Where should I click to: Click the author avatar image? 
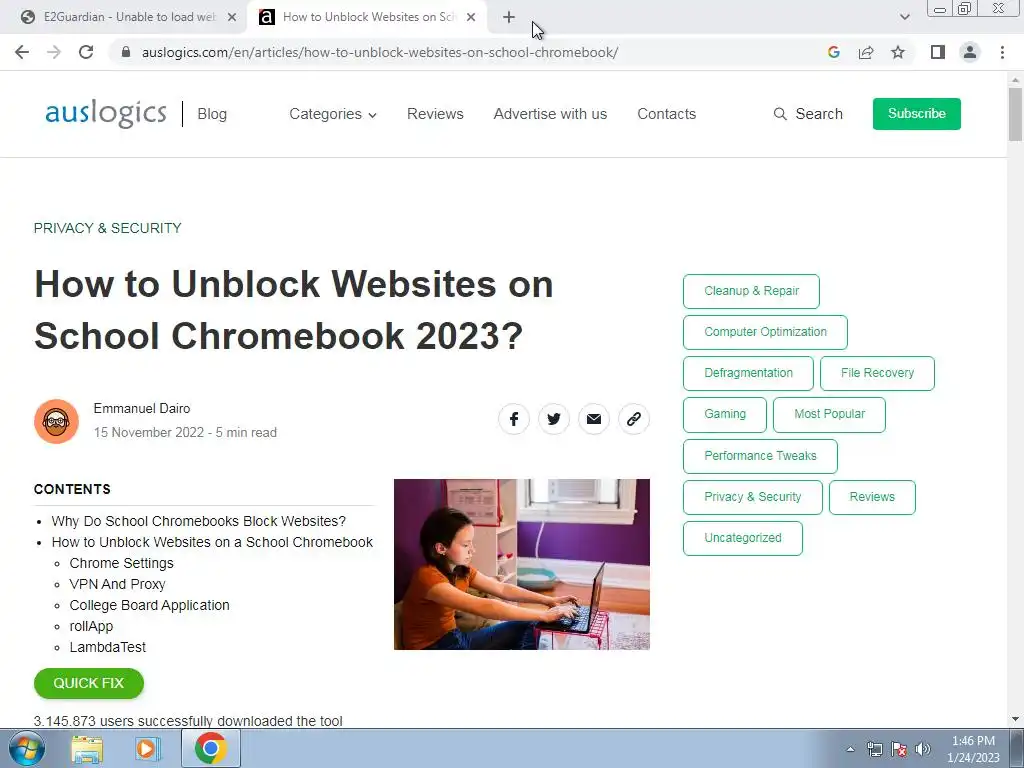tap(56, 421)
